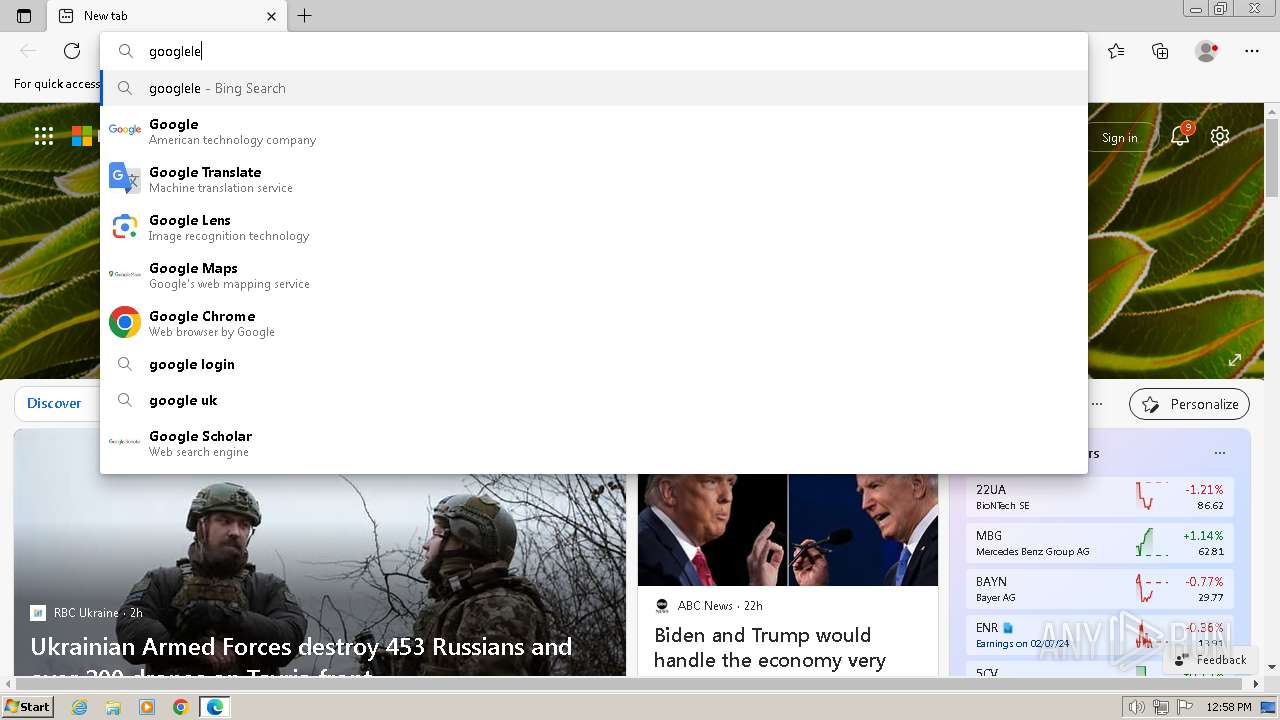Select Google Scholar suggestion
This screenshot has width=1280, height=720.
click(594, 443)
